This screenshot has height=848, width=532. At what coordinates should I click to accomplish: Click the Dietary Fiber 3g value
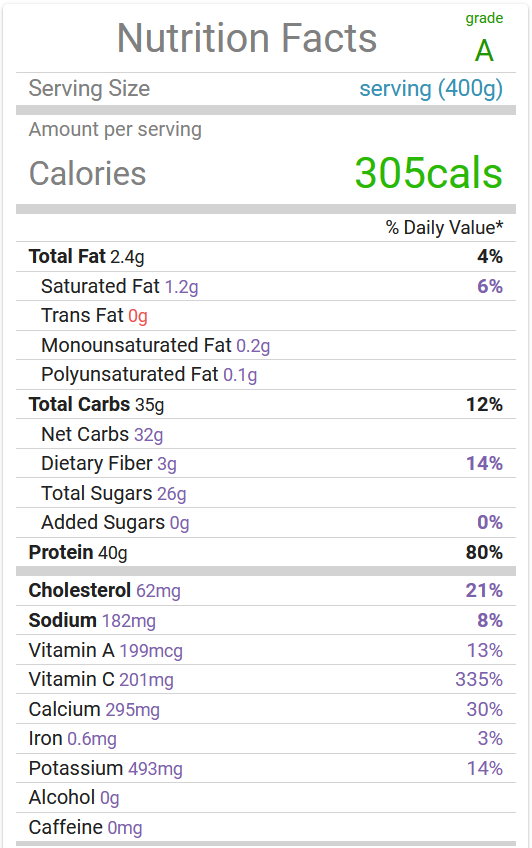[167, 464]
